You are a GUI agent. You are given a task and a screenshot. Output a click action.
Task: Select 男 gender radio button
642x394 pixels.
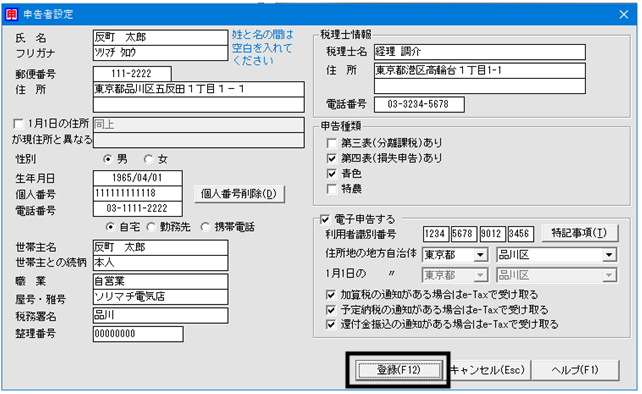click(x=108, y=159)
